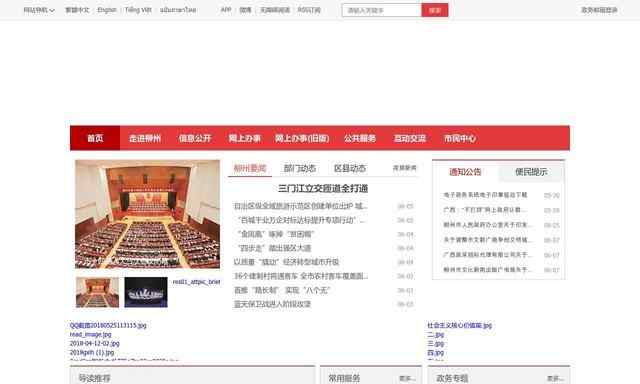Open the 公共服务 navigation item

[360, 138]
